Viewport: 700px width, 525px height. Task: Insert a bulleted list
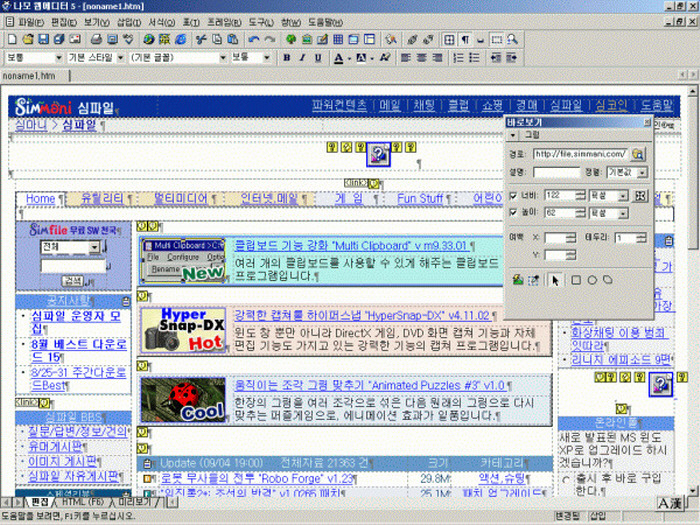click(x=475, y=58)
